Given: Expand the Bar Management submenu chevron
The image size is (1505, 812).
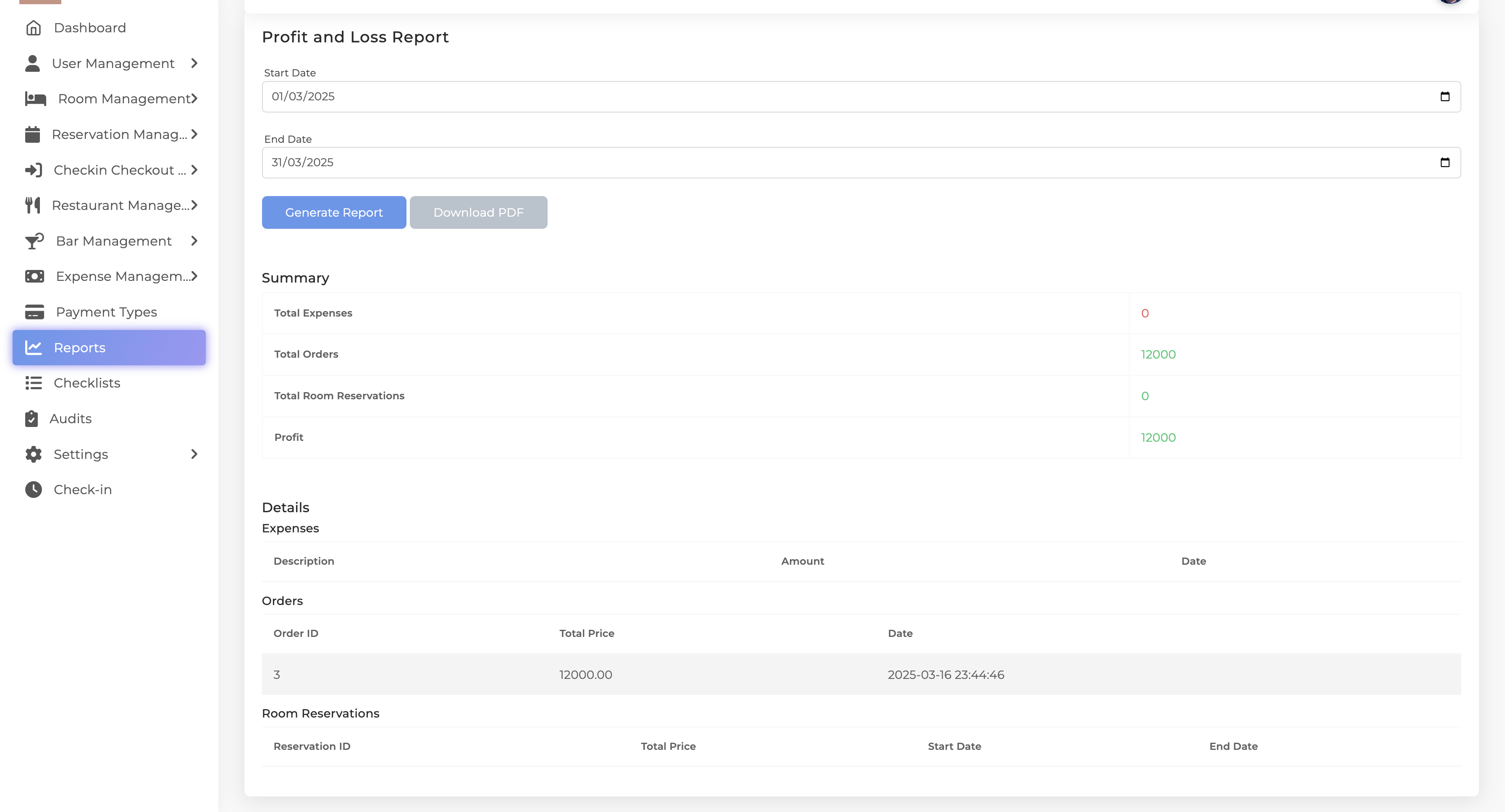Looking at the screenshot, I should pyautogui.click(x=194, y=241).
